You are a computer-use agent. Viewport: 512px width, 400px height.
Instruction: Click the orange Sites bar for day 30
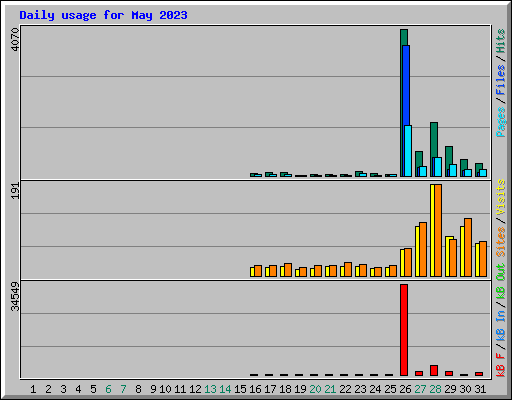point(468,247)
